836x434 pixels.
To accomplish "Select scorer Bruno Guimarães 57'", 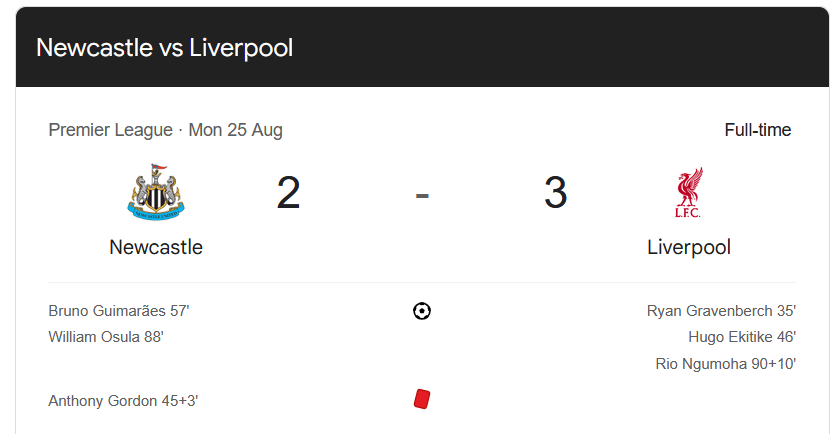I will click(x=119, y=311).
